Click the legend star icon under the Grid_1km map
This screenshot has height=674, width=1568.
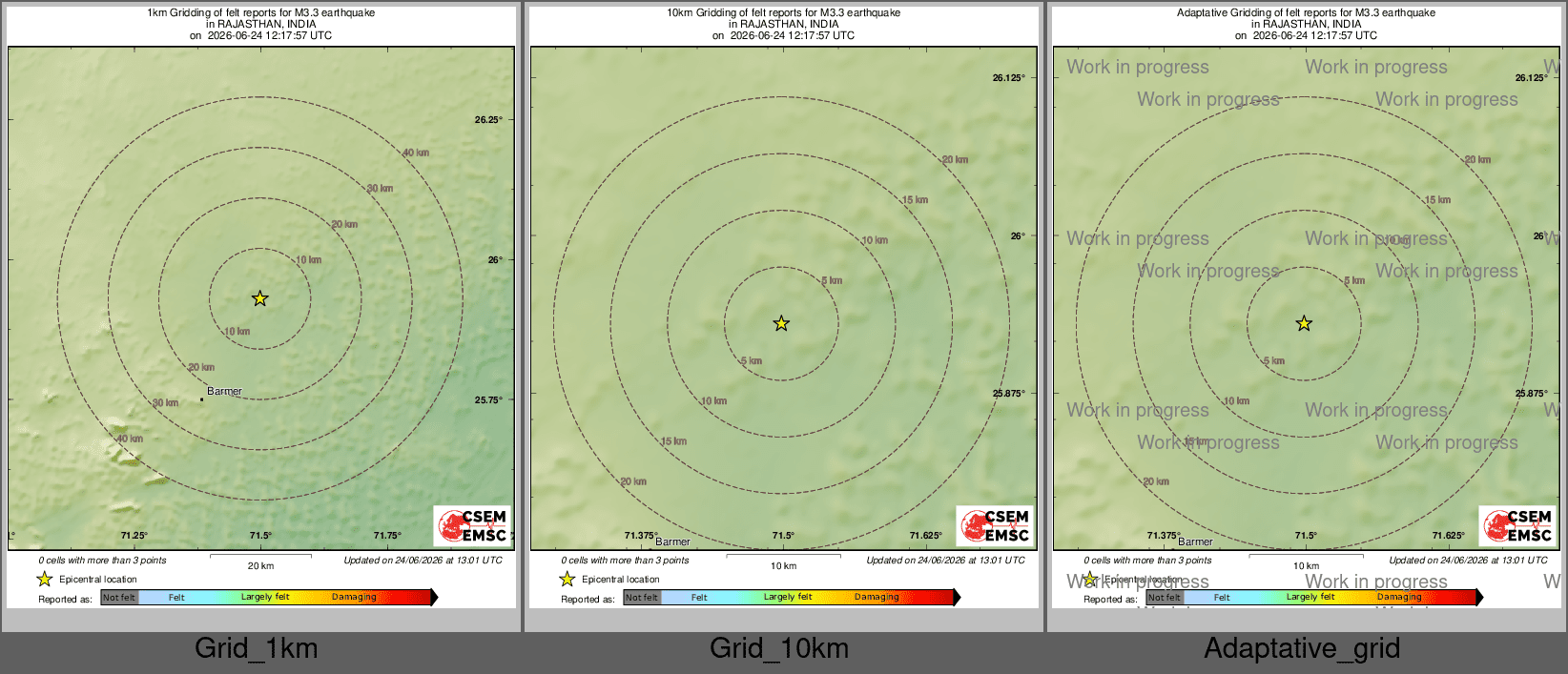coord(44,579)
